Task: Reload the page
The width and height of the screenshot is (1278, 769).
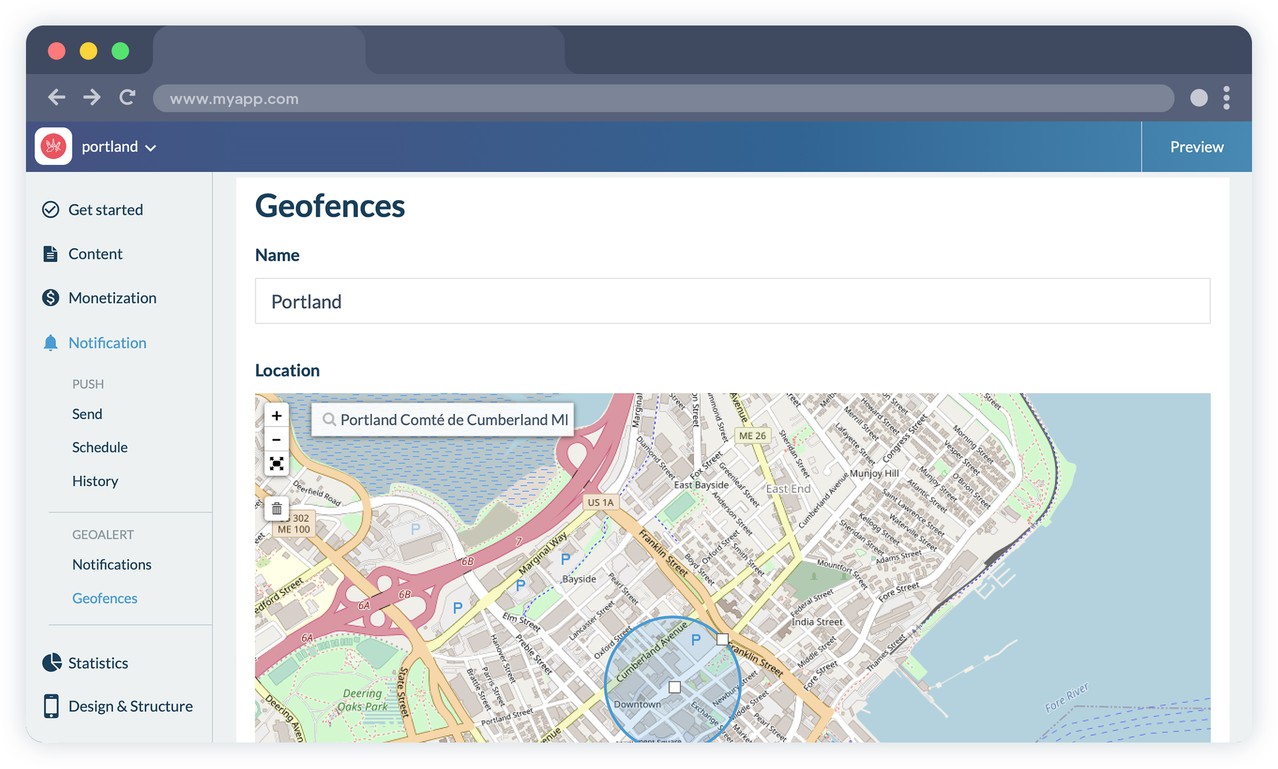Action: click(x=127, y=97)
